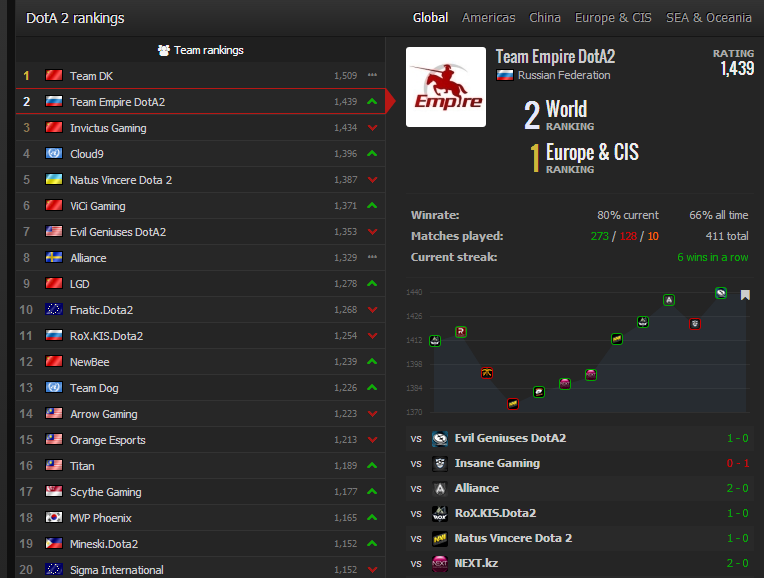Click the green up arrow for NewBee

pyautogui.click(x=372, y=361)
